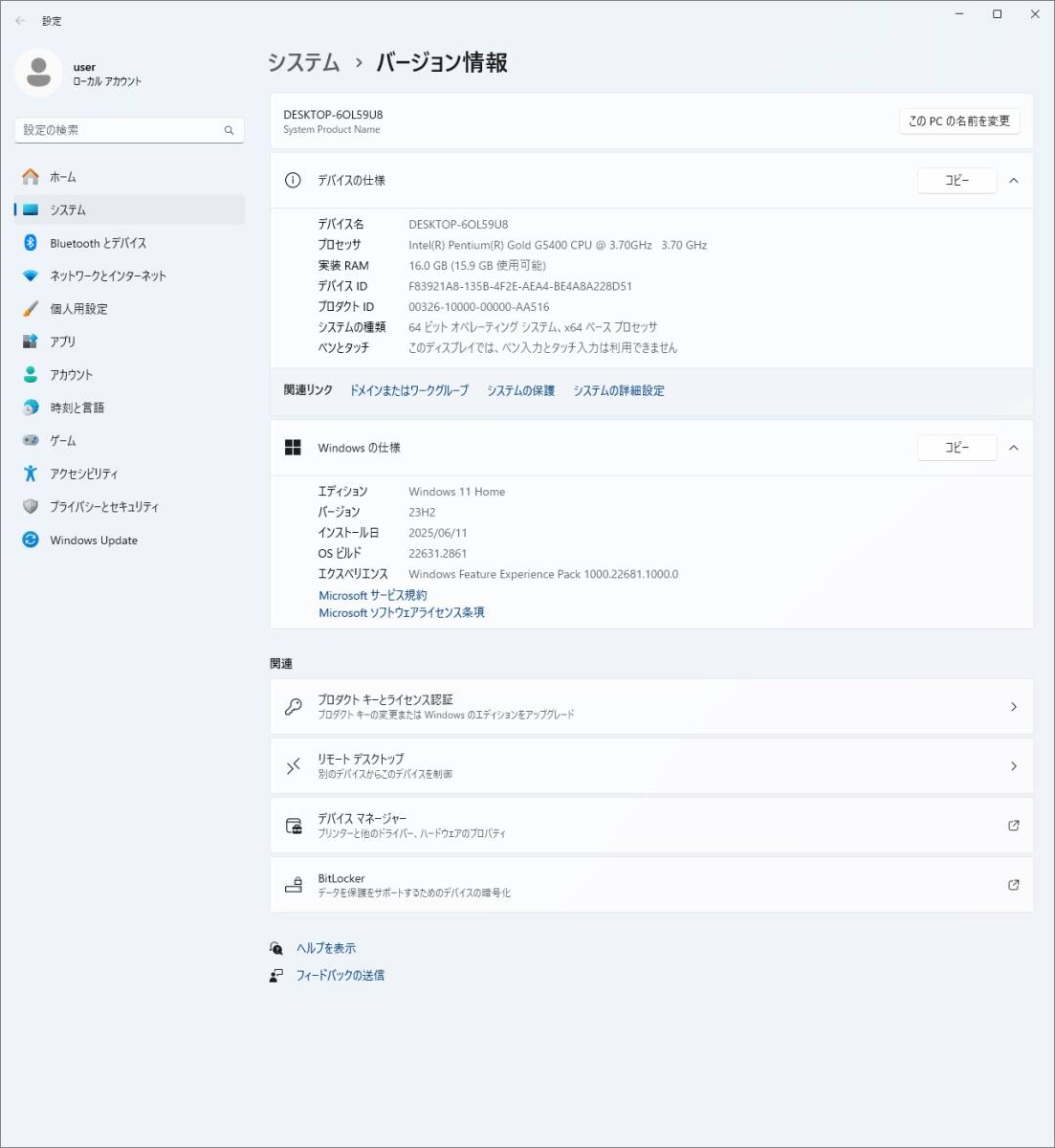The height and width of the screenshot is (1148, 1055).
Task: Click フィードバックの送信 link
Action: coord(341,975)
